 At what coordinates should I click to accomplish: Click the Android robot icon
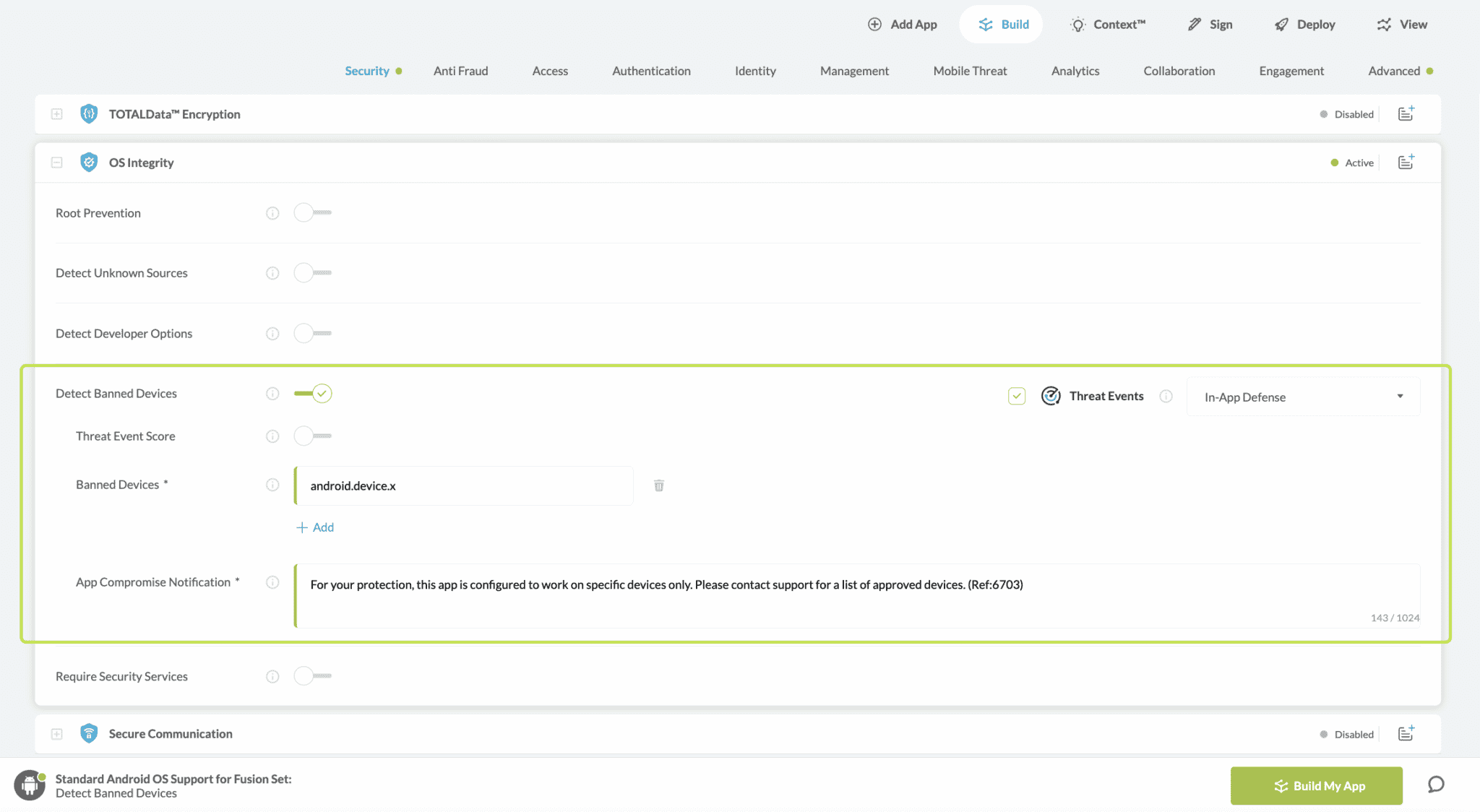click(30, 785)
